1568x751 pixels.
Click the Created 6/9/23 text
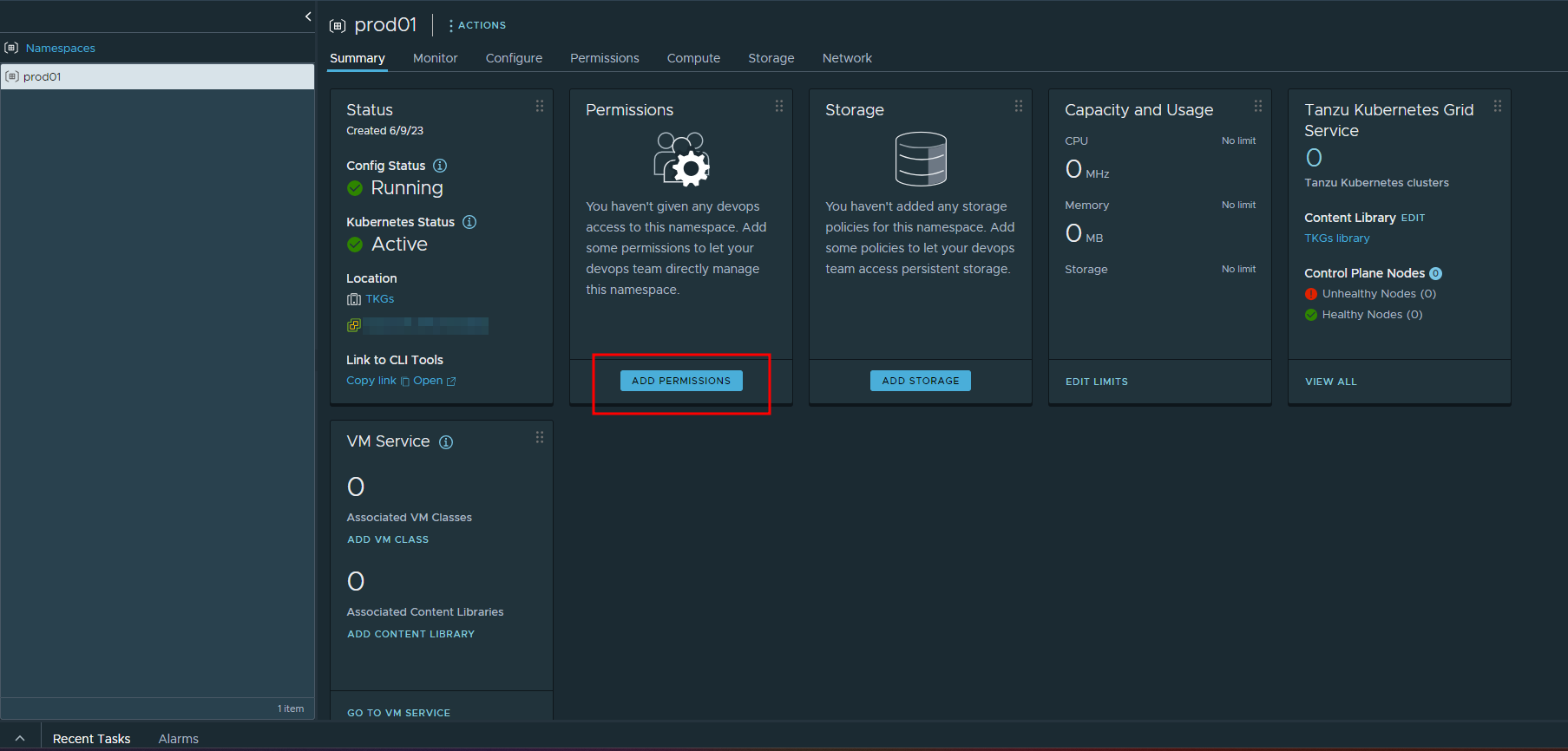384,131
